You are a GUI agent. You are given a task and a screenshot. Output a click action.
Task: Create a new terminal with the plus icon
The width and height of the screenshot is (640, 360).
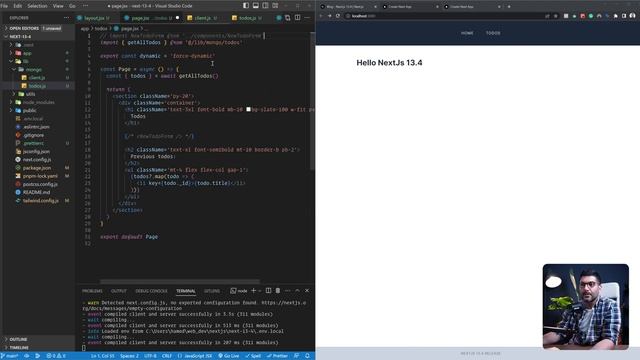253,291
